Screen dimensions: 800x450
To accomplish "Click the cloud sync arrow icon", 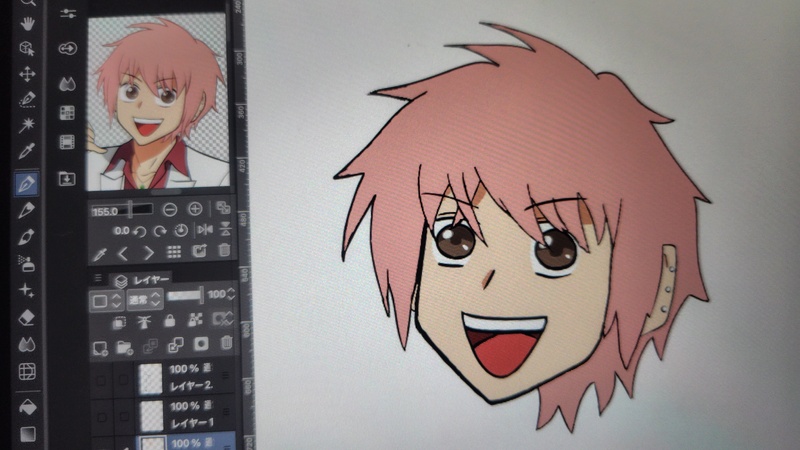I will [68, 48].
